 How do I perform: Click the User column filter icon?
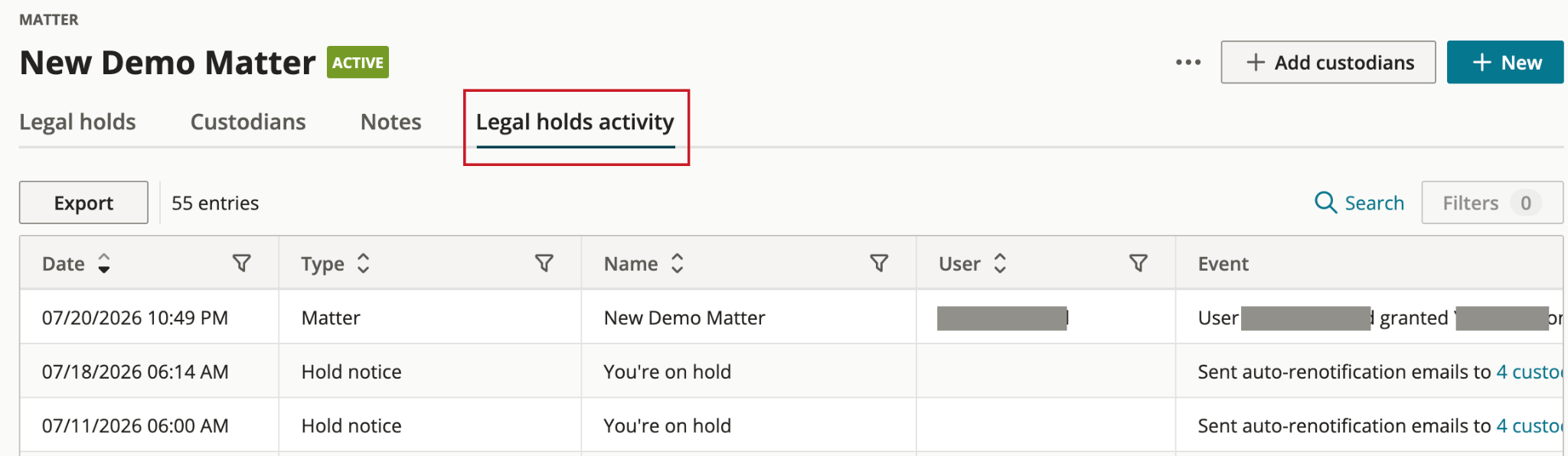(x=1138, y=263)
